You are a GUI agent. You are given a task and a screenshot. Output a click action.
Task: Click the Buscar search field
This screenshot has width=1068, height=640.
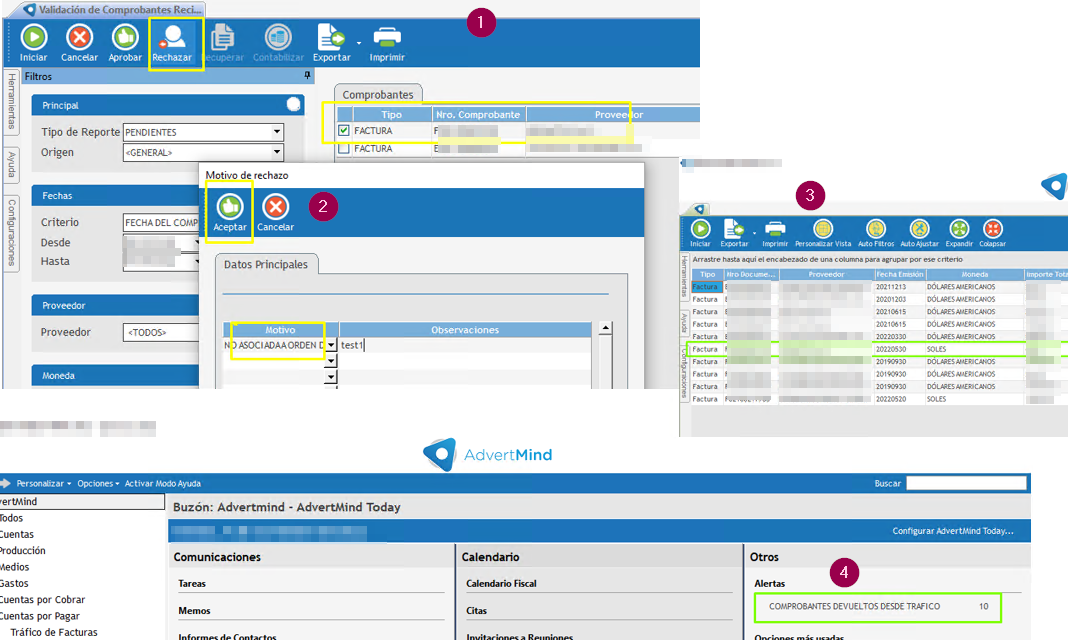[x=966, y=483]
